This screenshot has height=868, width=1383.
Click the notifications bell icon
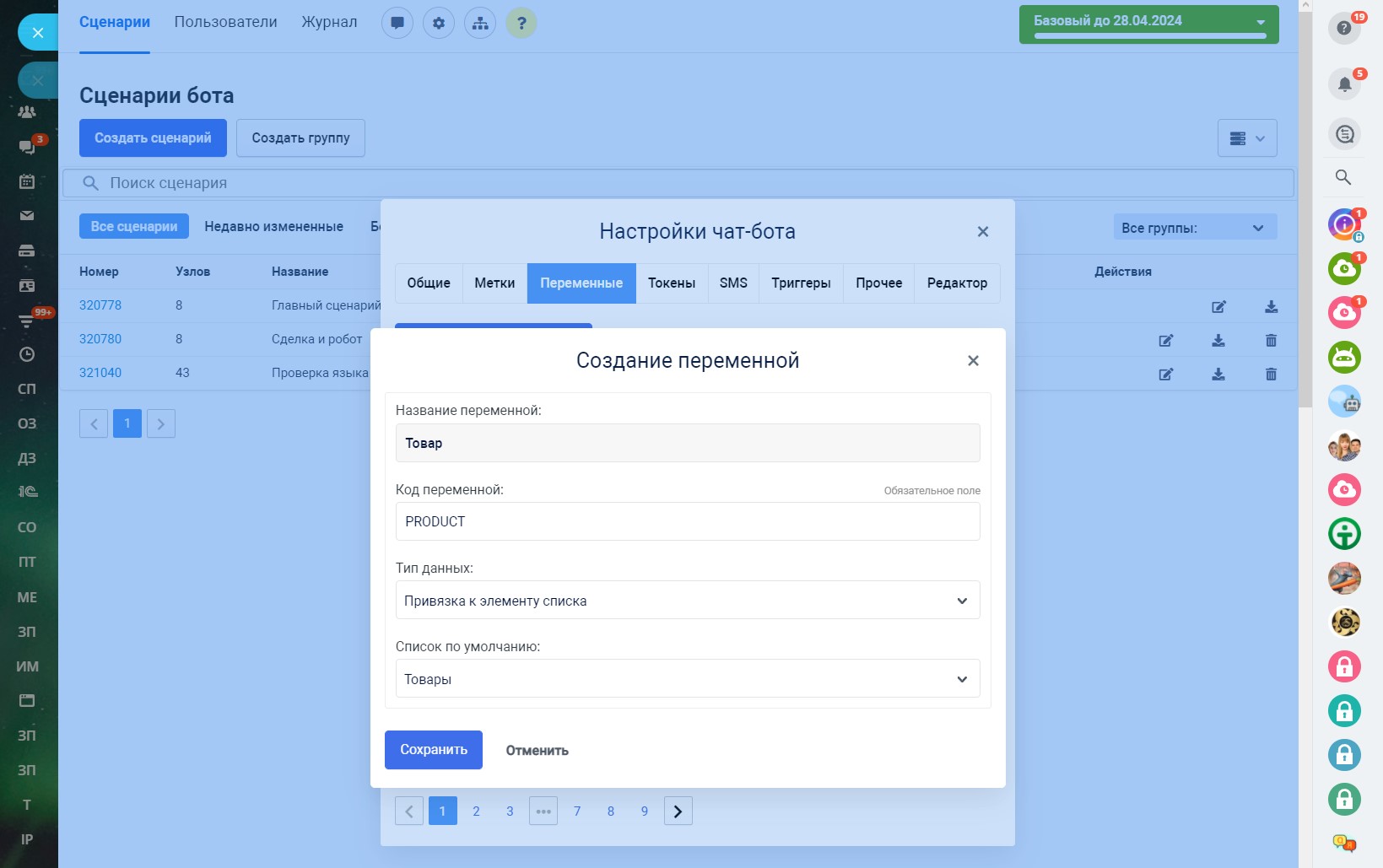(x=1344, y=84)
